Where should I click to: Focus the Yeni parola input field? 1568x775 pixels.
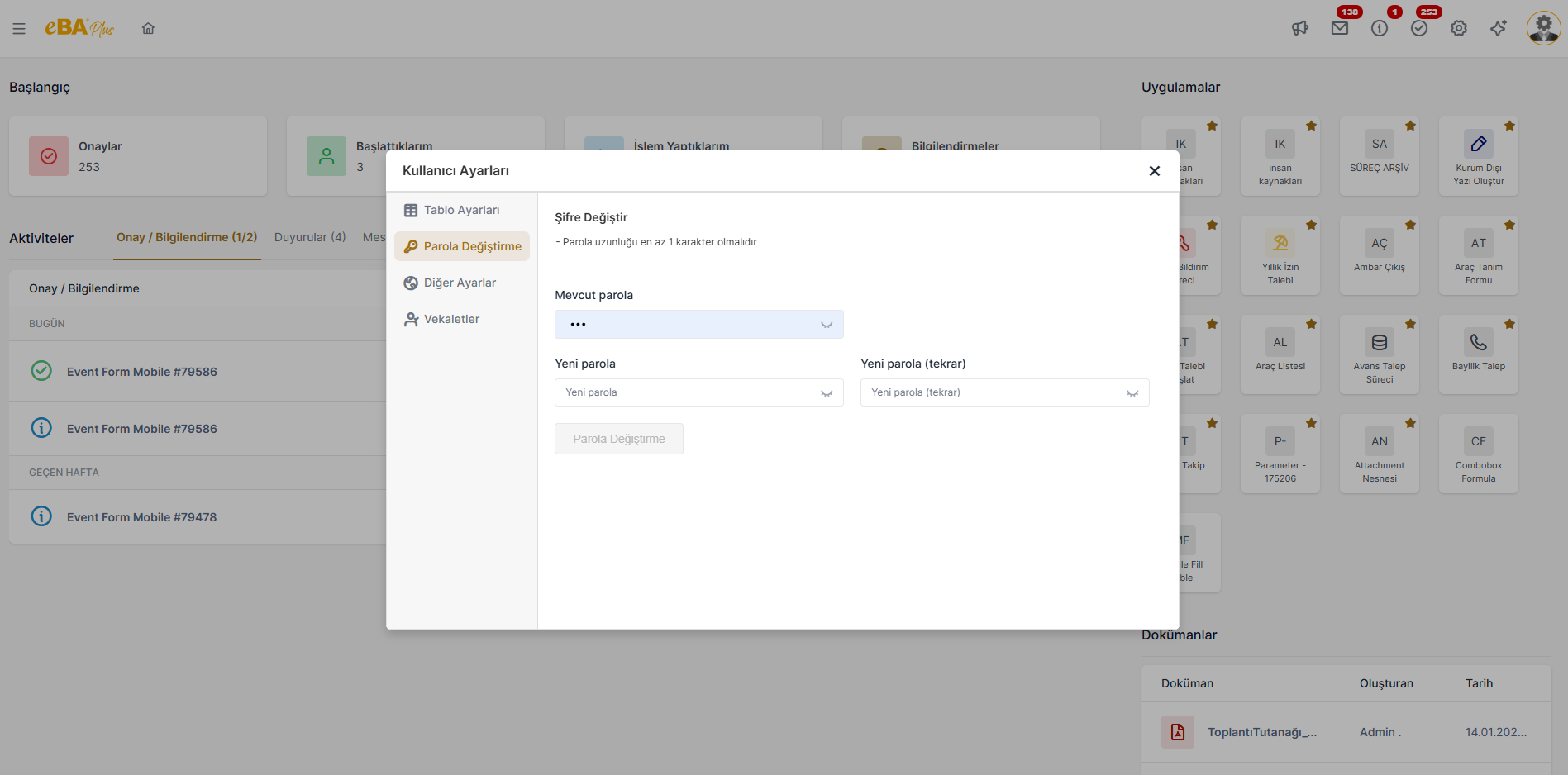[x=686, y=393]
